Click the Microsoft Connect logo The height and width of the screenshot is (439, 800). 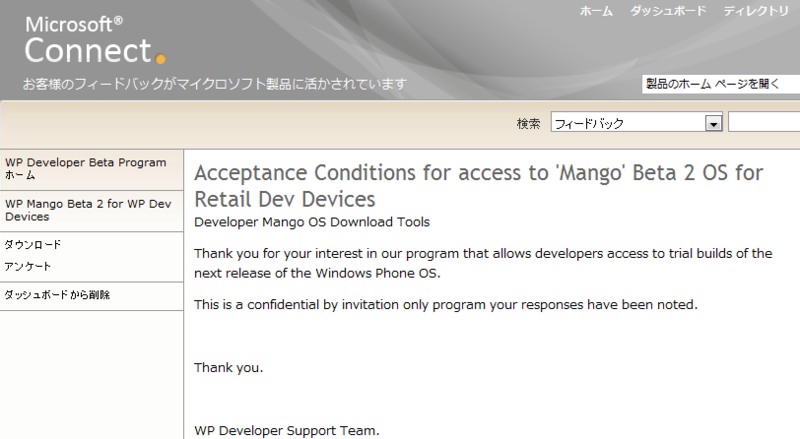95,40
